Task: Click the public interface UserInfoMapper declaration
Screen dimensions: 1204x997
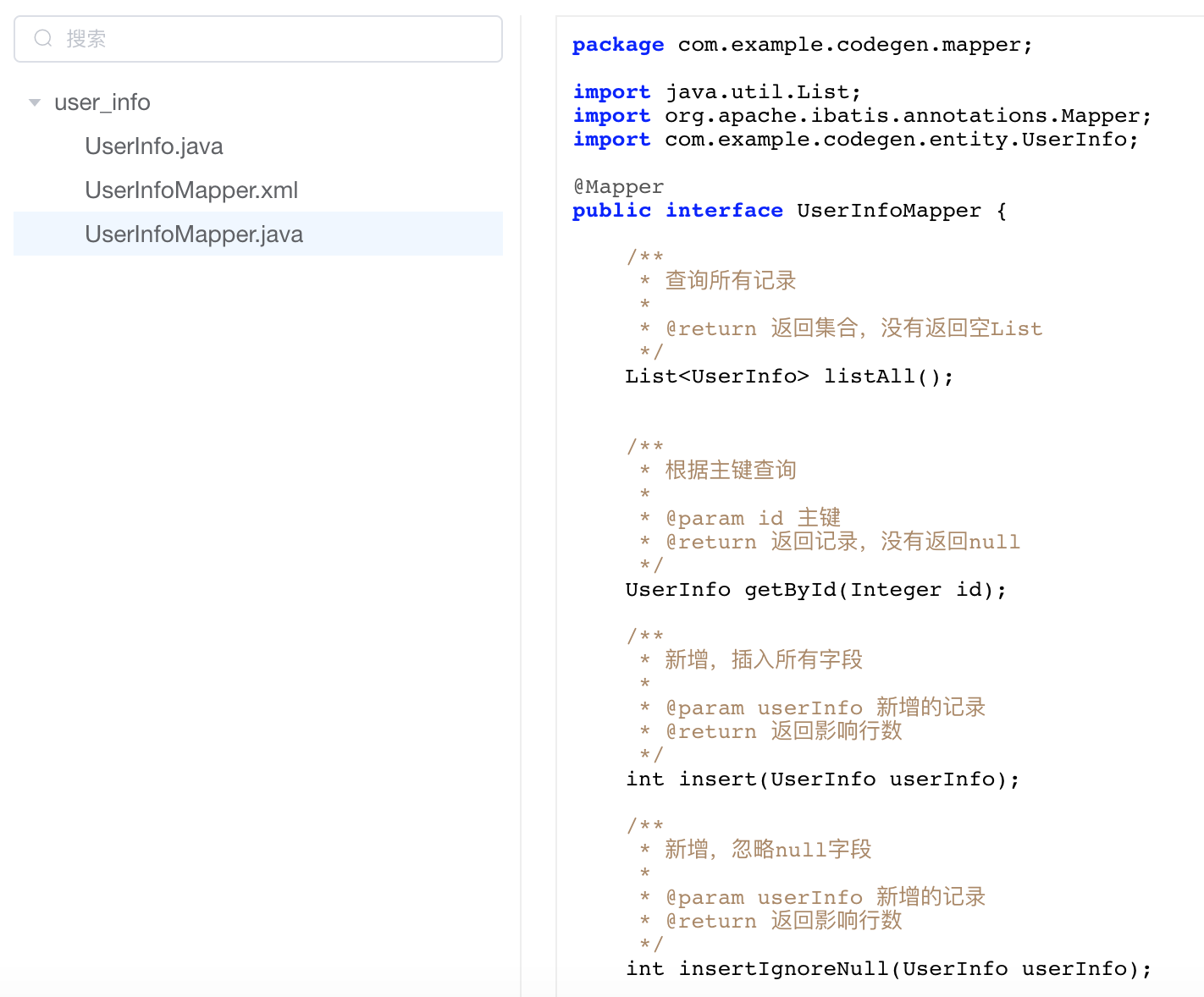Action: (790, 211)
